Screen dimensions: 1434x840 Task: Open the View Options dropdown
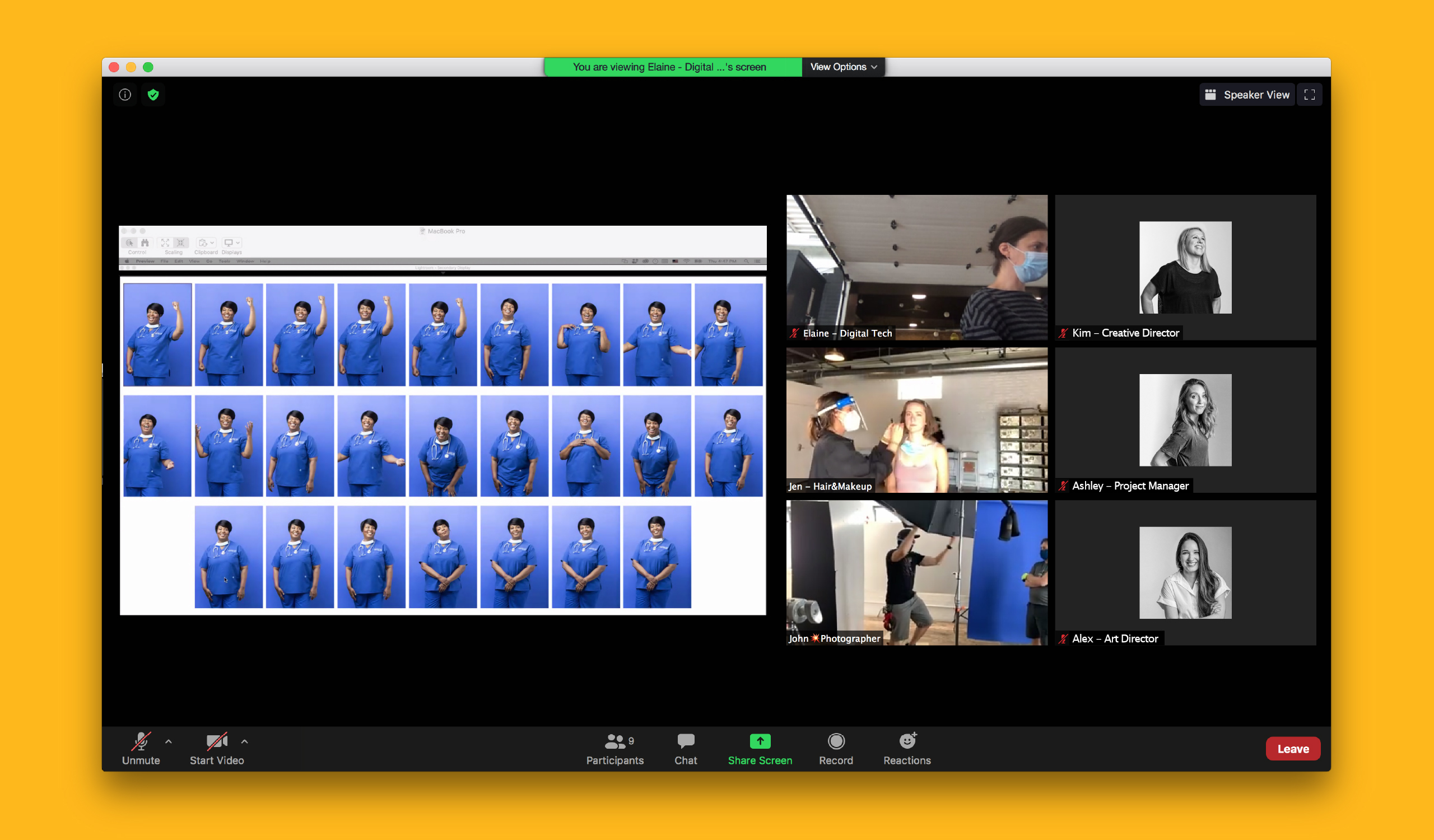[843, 67]
